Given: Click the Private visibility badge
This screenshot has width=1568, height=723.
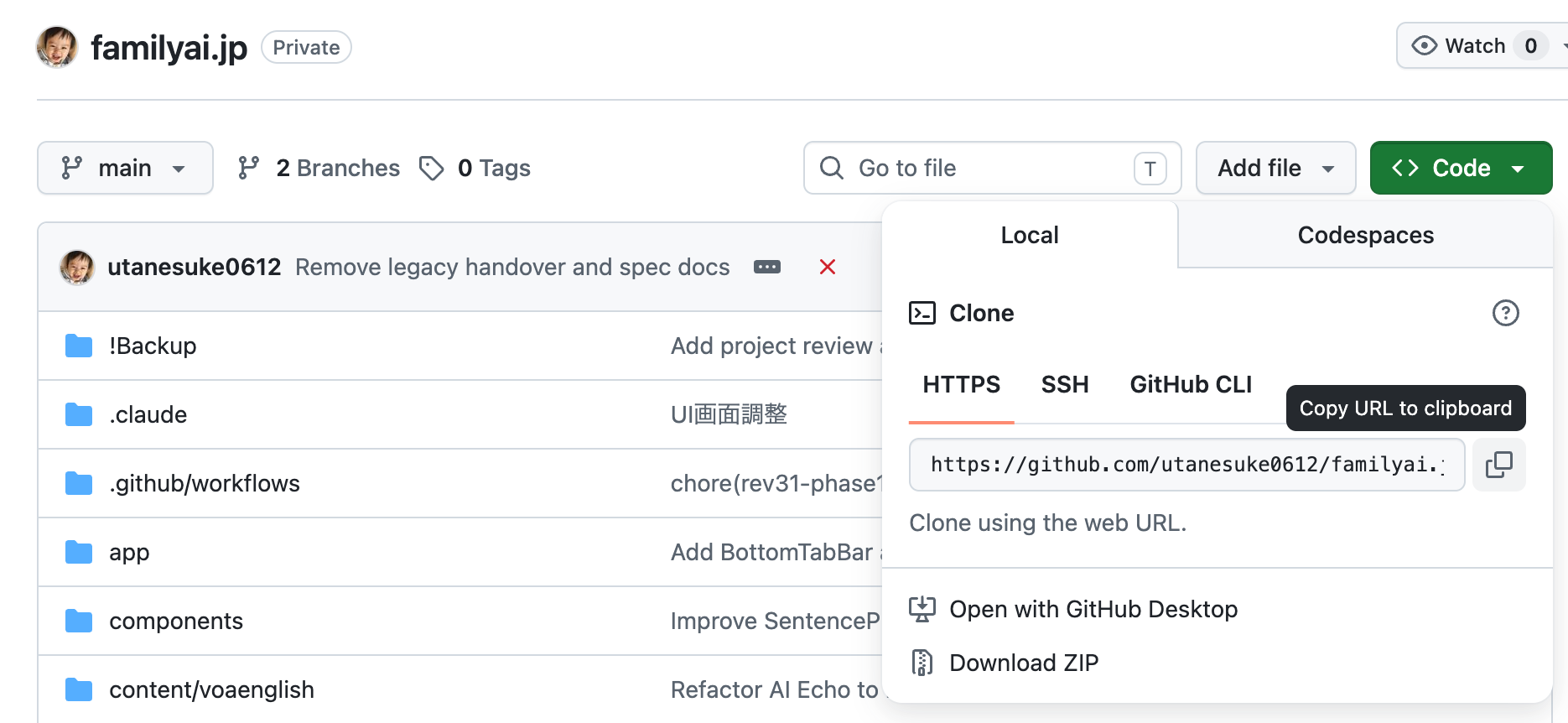Looking at the screenshot, I should [x=306, y=47].
